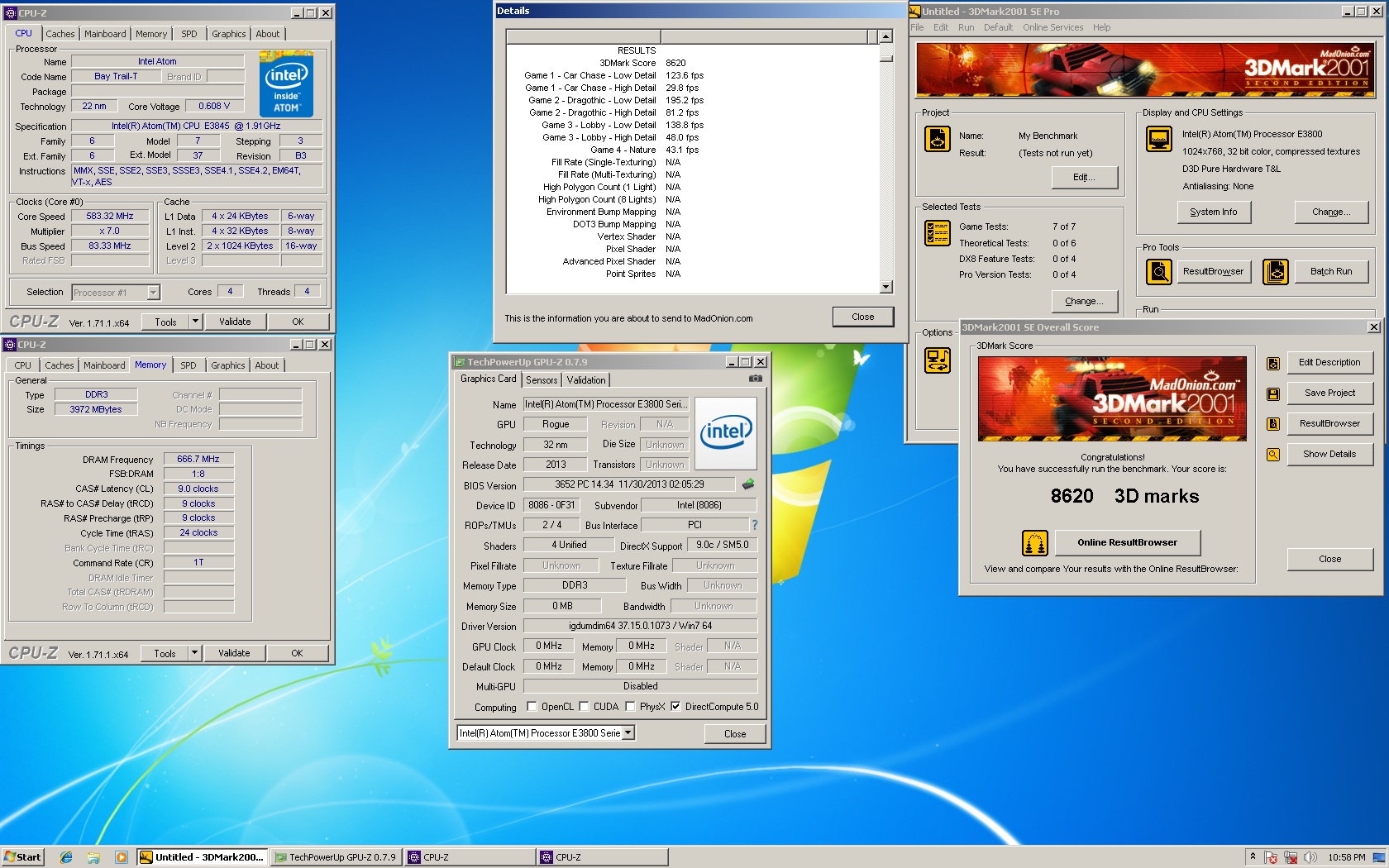Viewport: 1389px width, 868px height.
Task: Open the Run menu in 3DMark2001
Action: [966, 27]
